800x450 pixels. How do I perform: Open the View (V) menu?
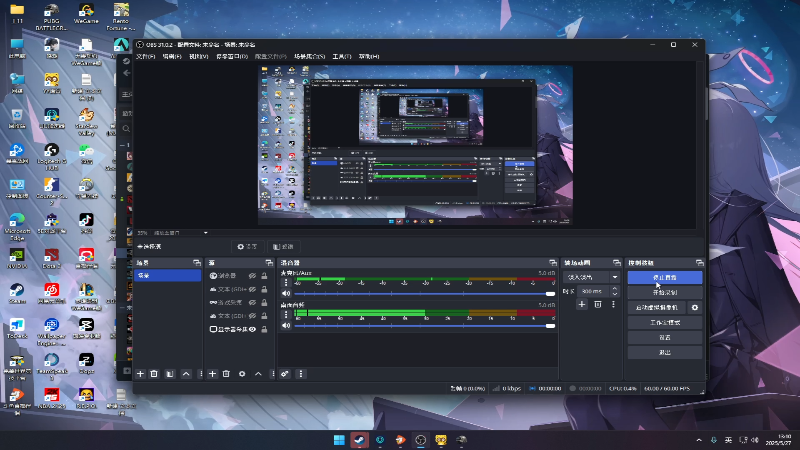198,57
